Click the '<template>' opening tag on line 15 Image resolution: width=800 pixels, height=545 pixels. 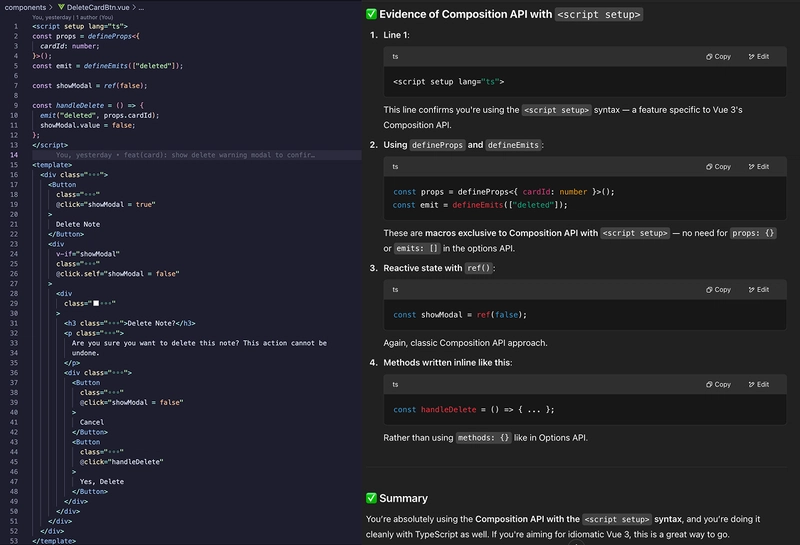tap(52, 165)
